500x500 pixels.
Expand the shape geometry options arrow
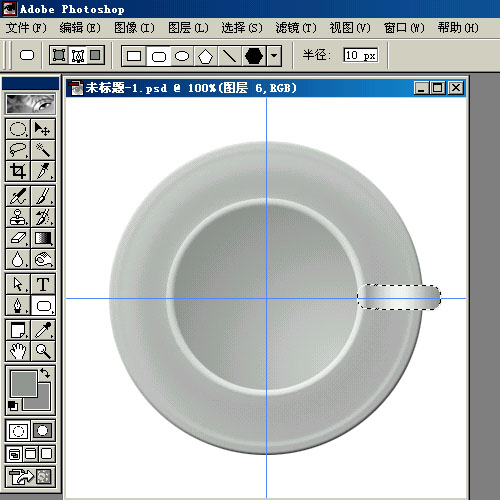[274, 56]
